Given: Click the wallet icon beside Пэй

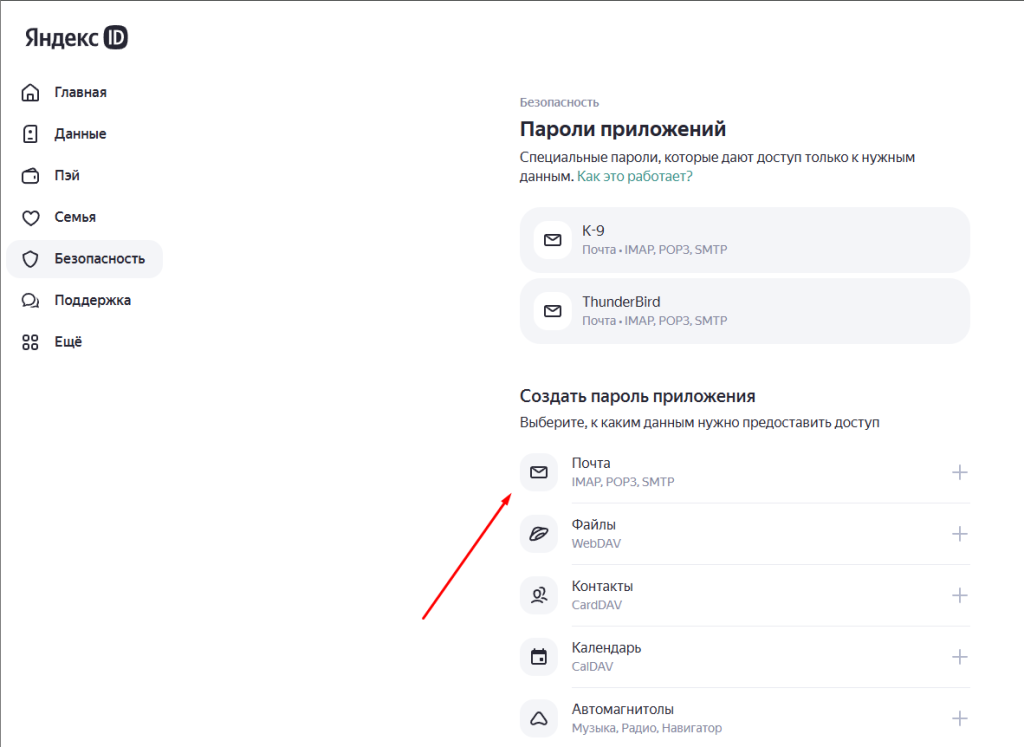Looking at the screenshot, I should 30,175.
